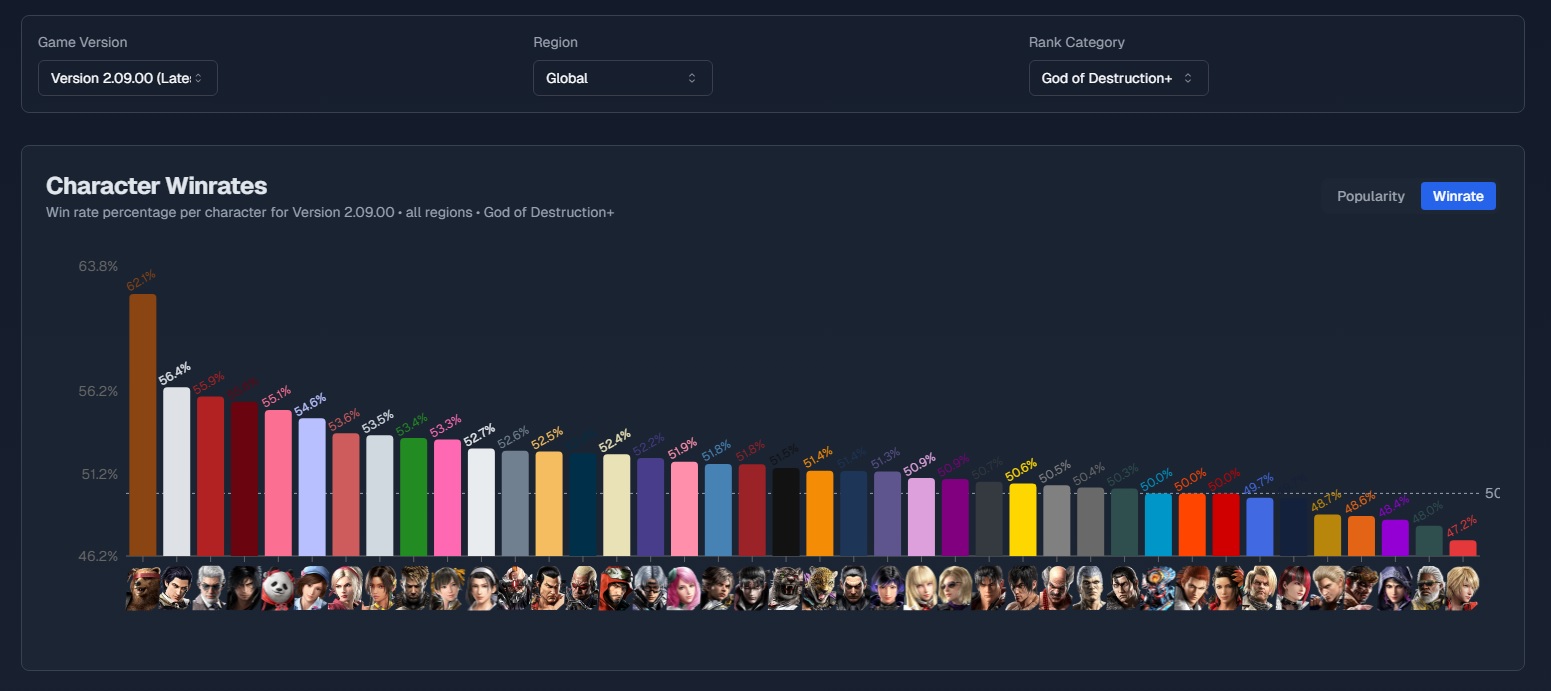Click the white 56.4% winrate bar
This screenshot has width=1551, height=691.
(x=177, y=471)
